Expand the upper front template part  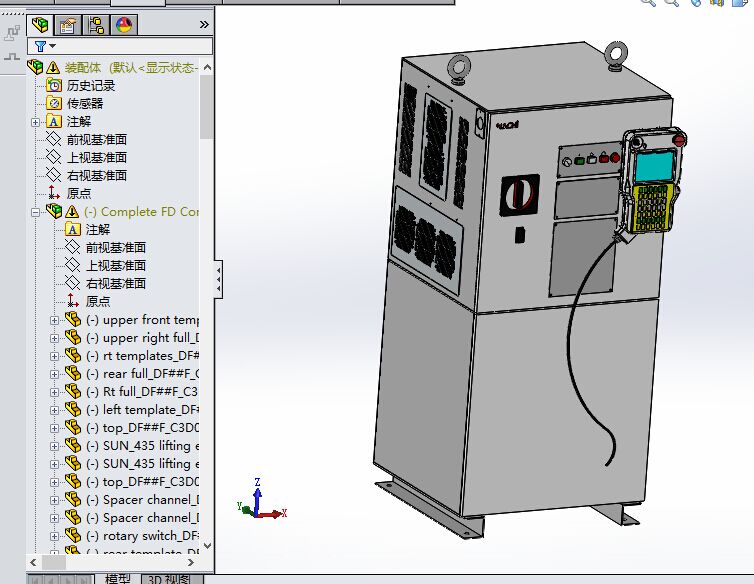click(54, 320)
